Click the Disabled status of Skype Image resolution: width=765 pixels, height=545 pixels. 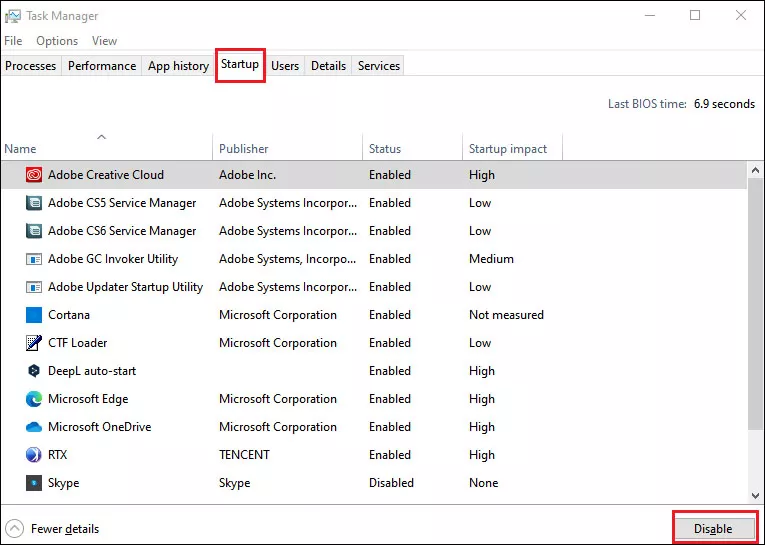tap(391, 483)
